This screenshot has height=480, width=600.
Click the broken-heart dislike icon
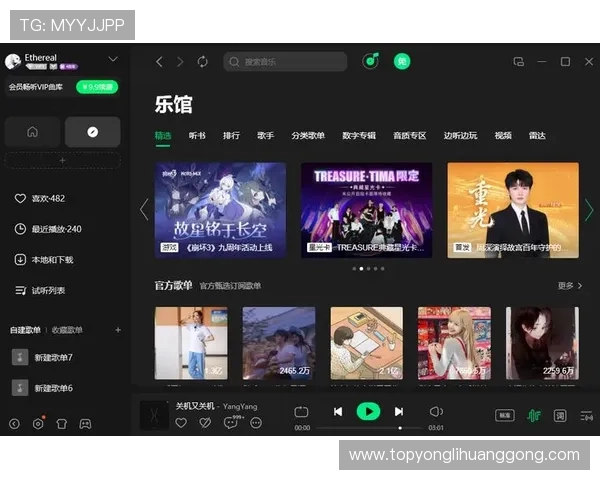click(x=205, y=423)
